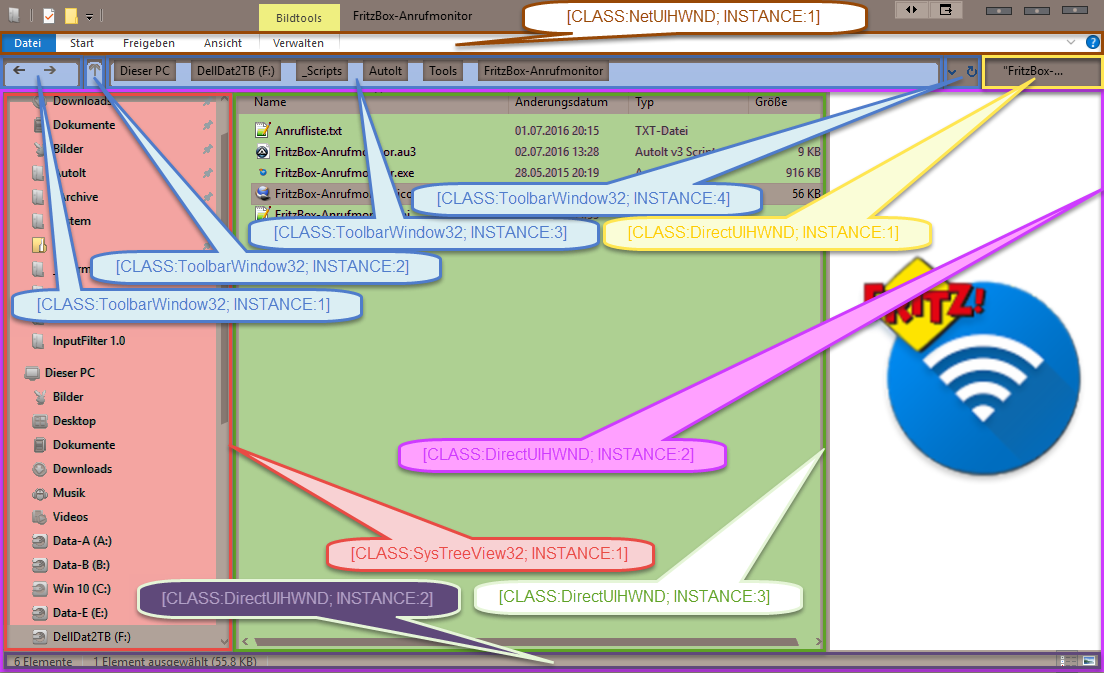Switch to large thumbnails view in status bar
1104x673 pixels.
pyautogui.click(x=1087, y=661)
